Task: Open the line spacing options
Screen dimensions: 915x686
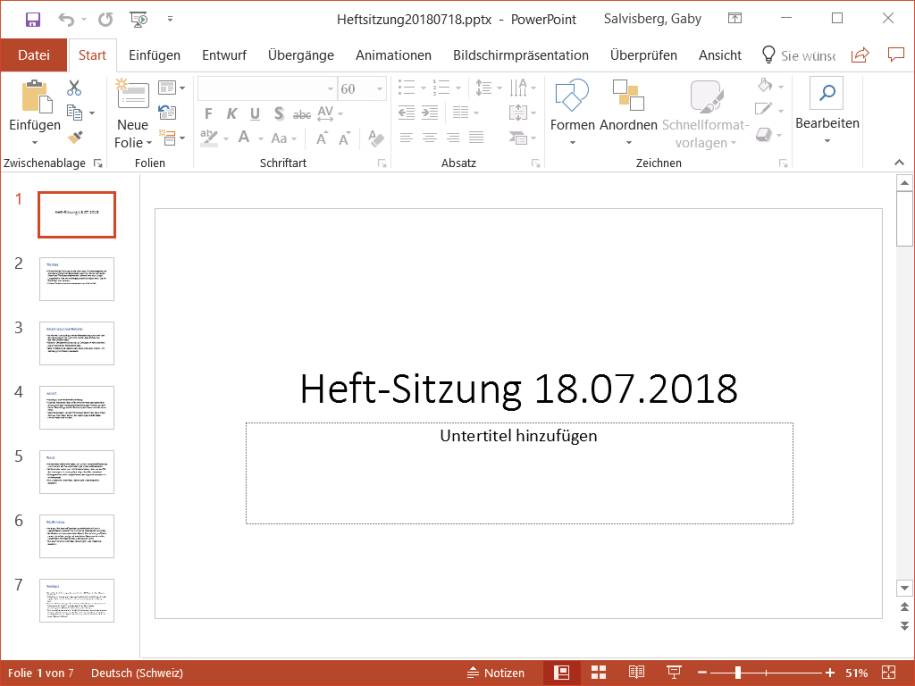Action: pyautogui.click(x=488, y=88)
